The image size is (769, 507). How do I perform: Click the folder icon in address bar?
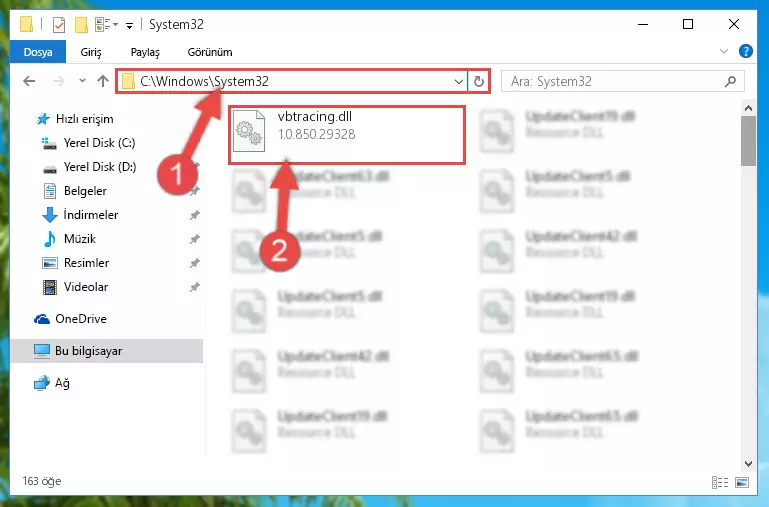coord(128,81)
